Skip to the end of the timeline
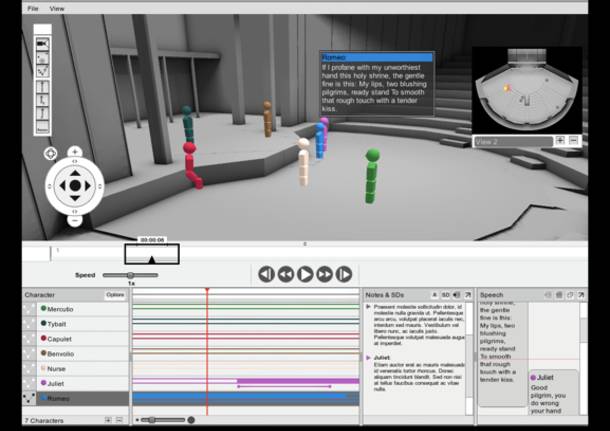This screenshot has height=431, width=610. click(343, 274)
